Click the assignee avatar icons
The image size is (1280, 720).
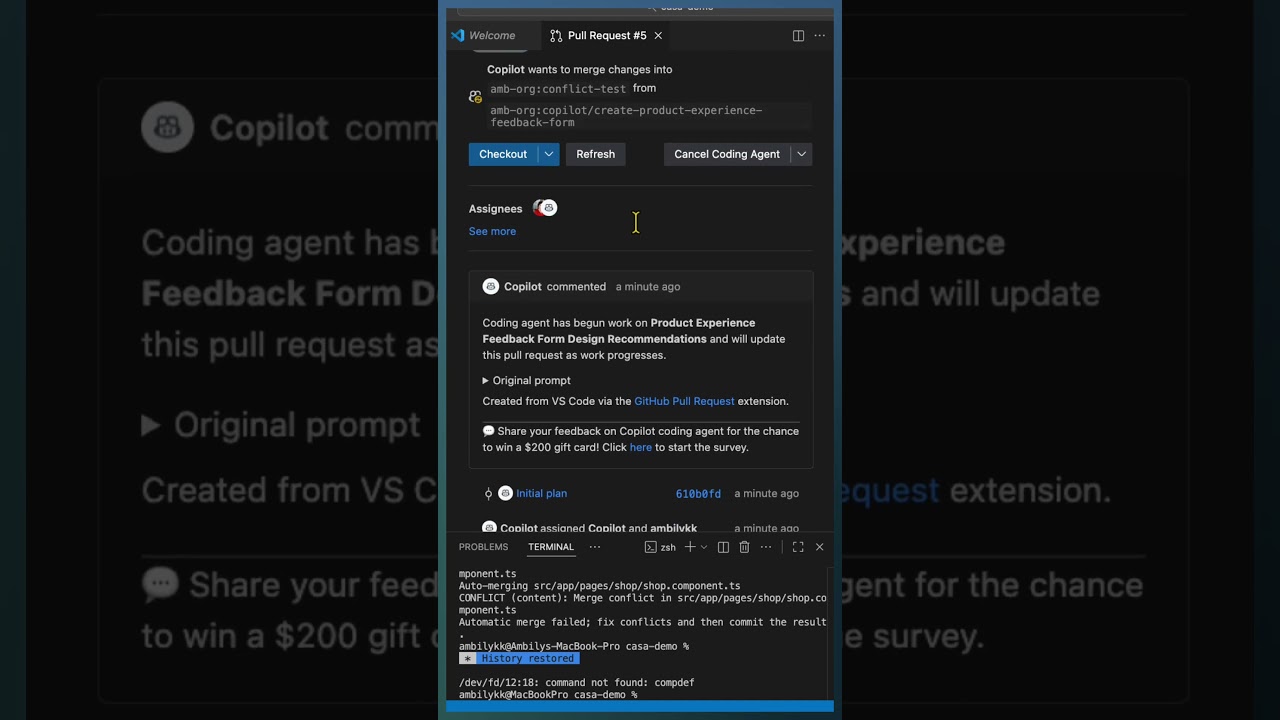click(545, 208)
